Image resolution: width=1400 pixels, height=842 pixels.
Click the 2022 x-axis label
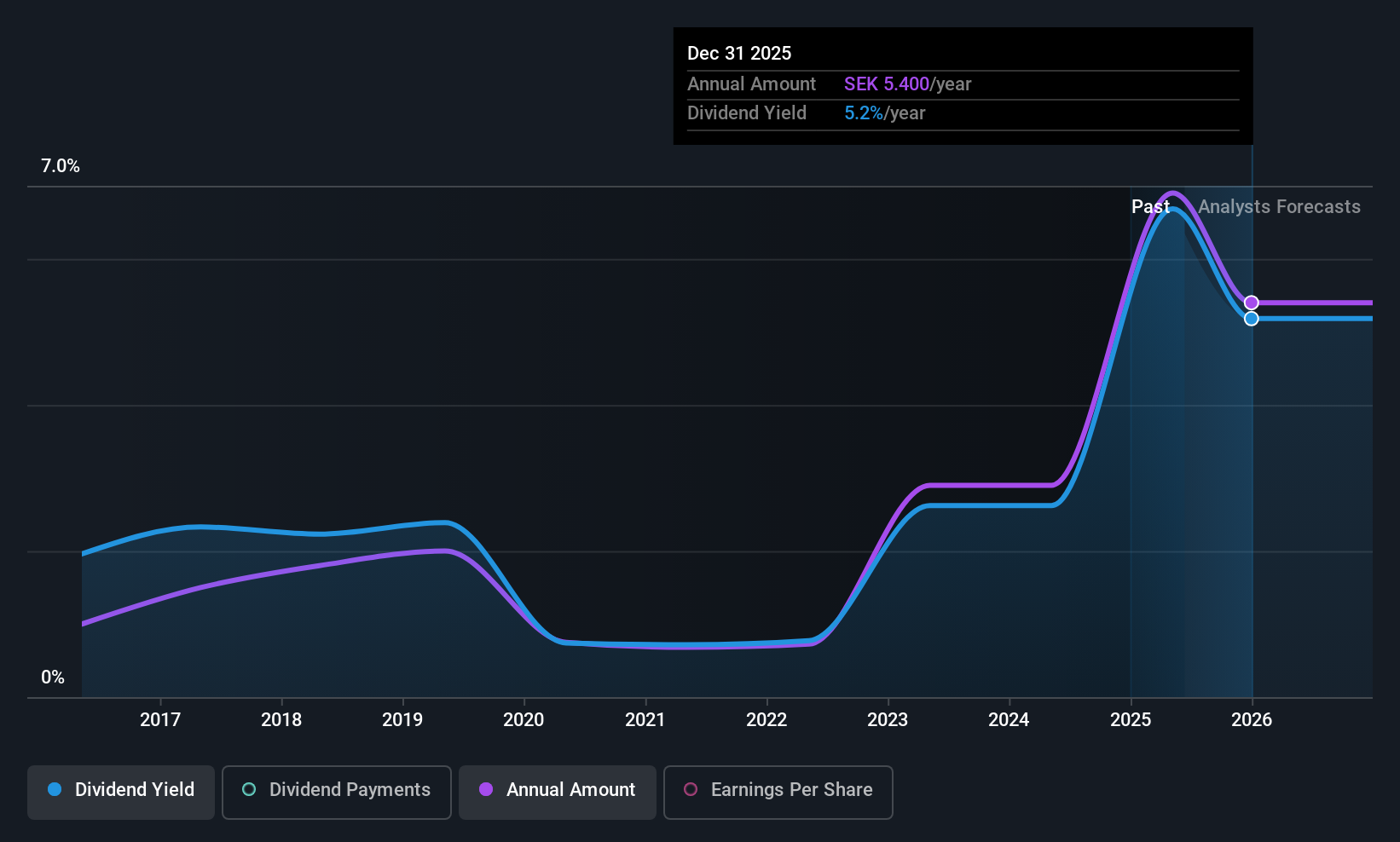(767, 720)
